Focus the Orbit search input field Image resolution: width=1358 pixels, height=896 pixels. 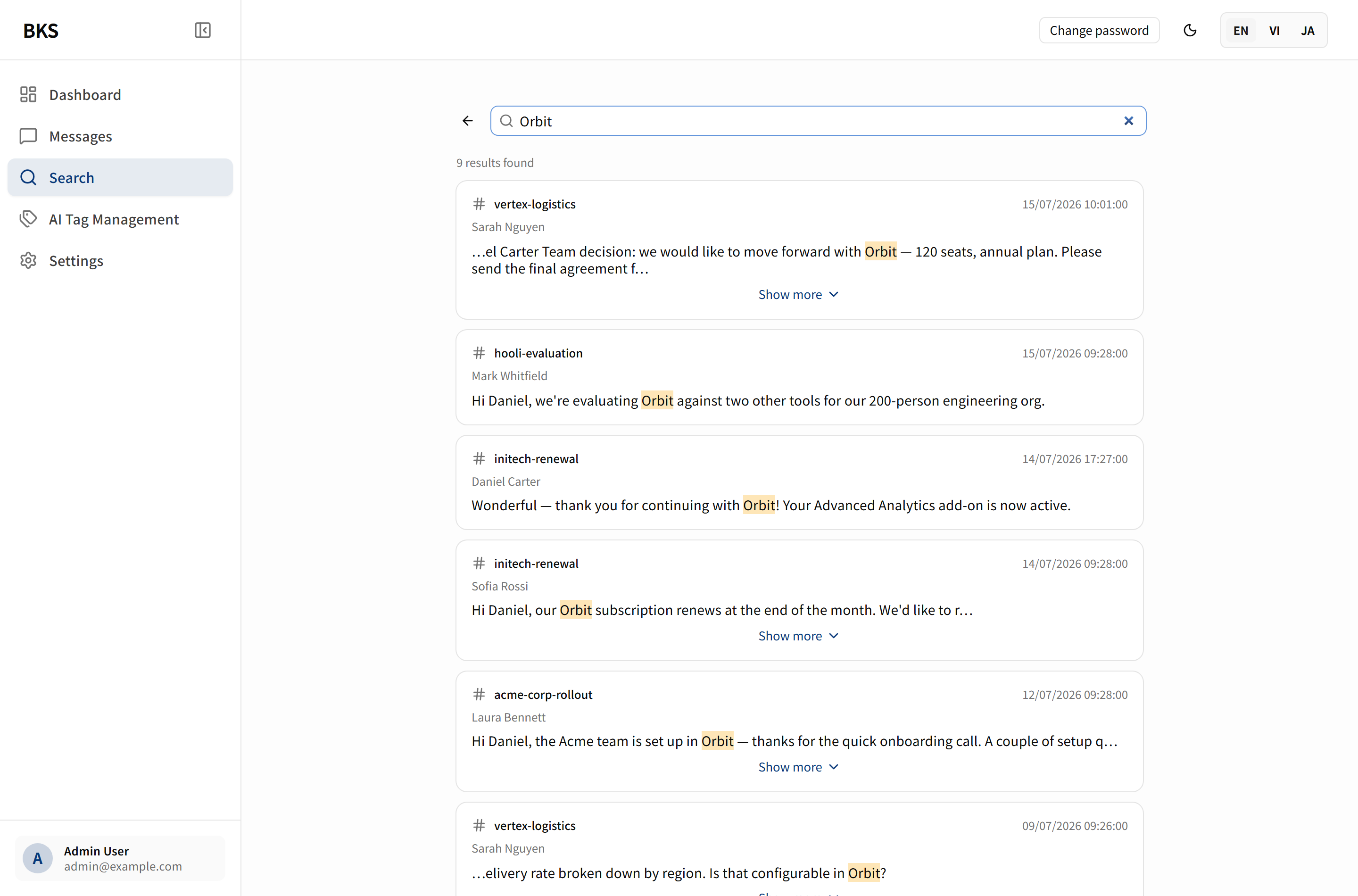[818, 121]
